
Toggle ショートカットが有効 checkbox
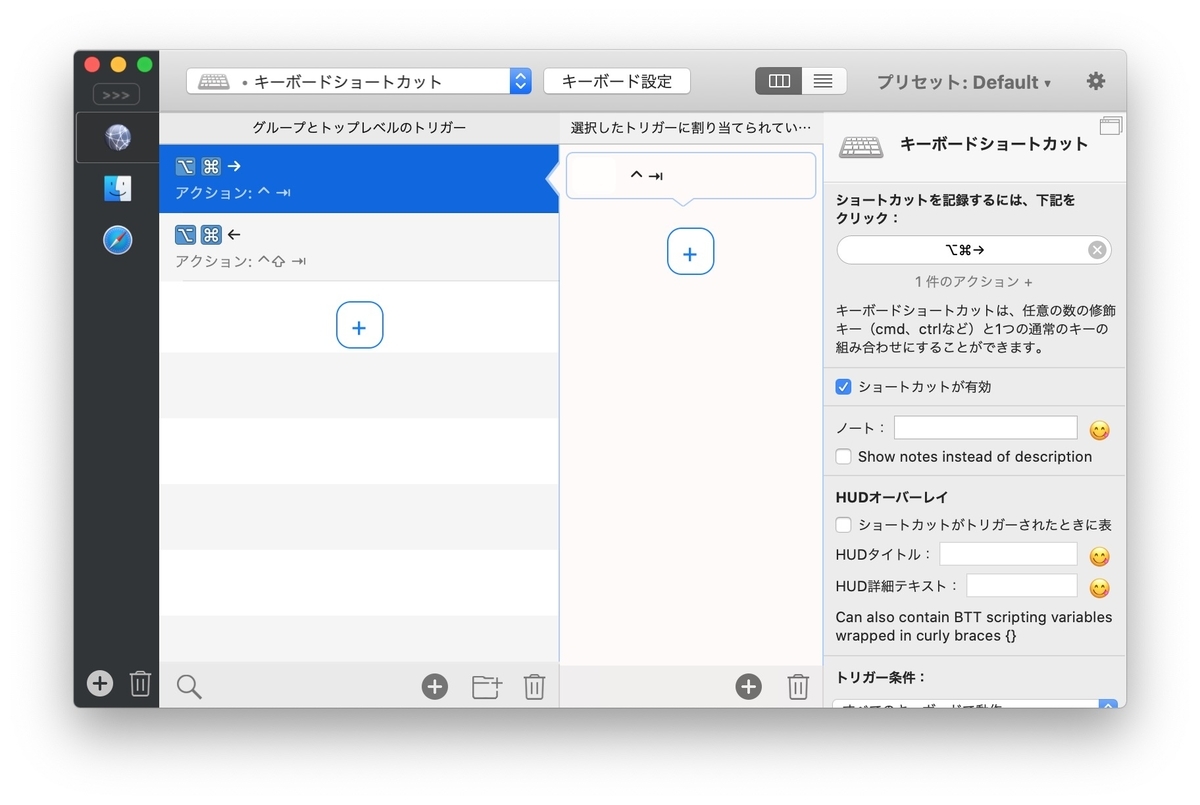[x=844, y=386]
